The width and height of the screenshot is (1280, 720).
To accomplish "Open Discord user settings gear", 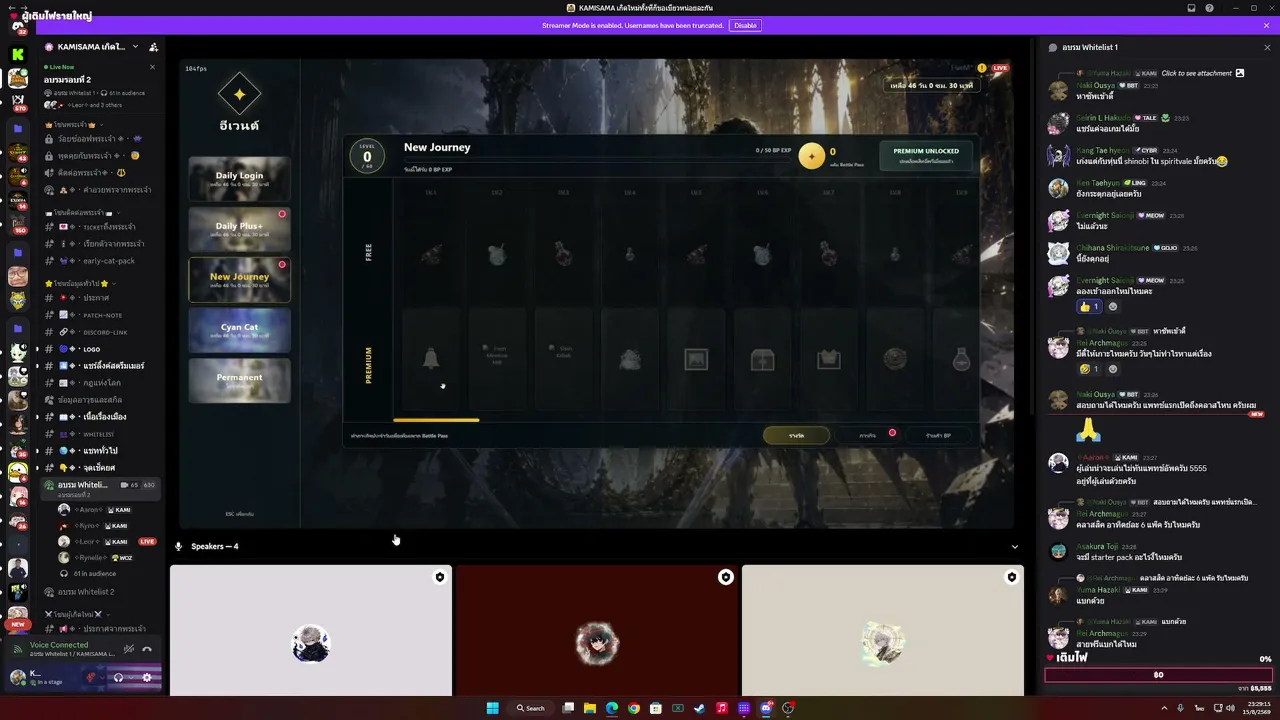I will [x=147, y=677].
